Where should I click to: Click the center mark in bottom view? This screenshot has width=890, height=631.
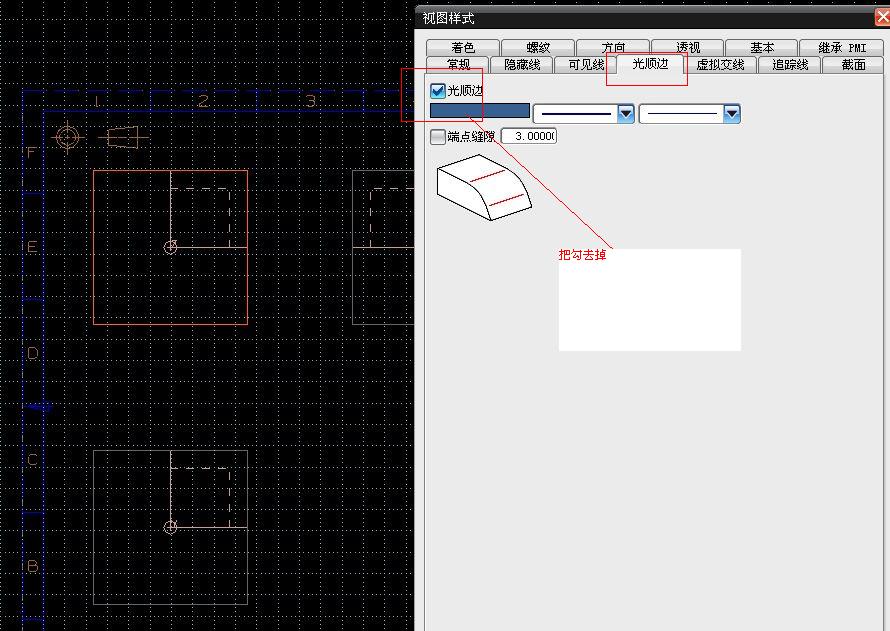point(170,528)
